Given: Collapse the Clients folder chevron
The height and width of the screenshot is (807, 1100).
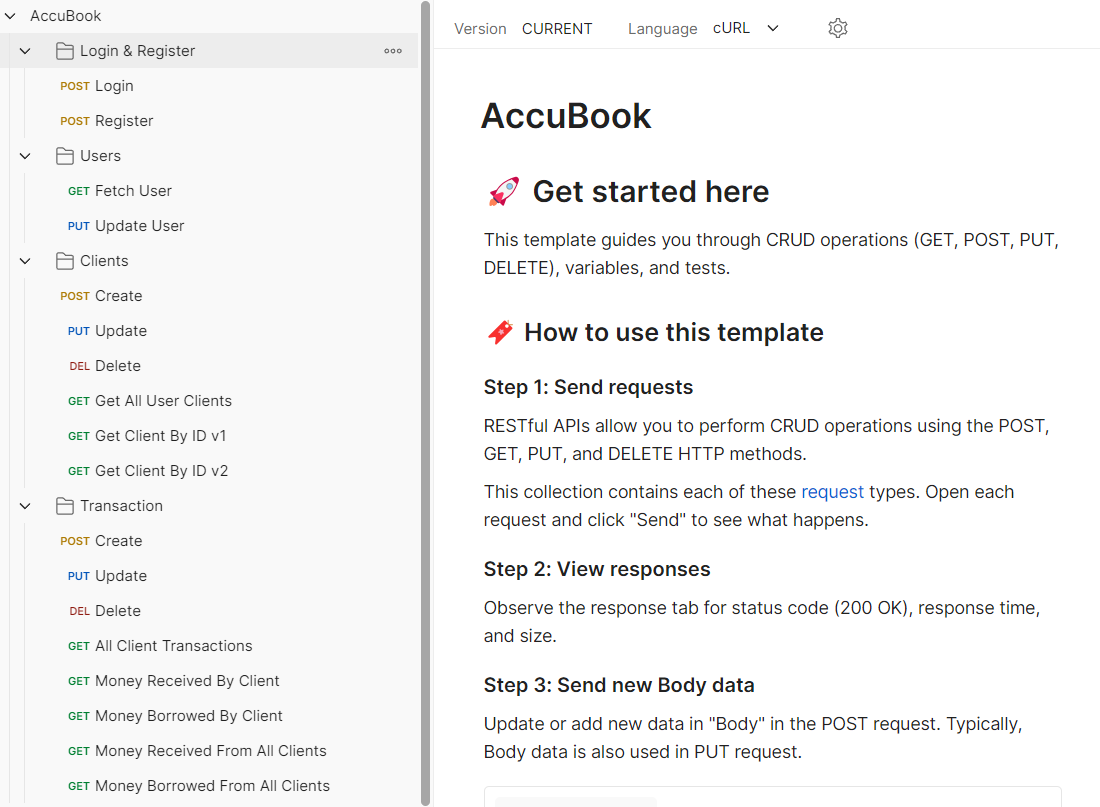Looking at the screenshot, I should pos(25,261).
